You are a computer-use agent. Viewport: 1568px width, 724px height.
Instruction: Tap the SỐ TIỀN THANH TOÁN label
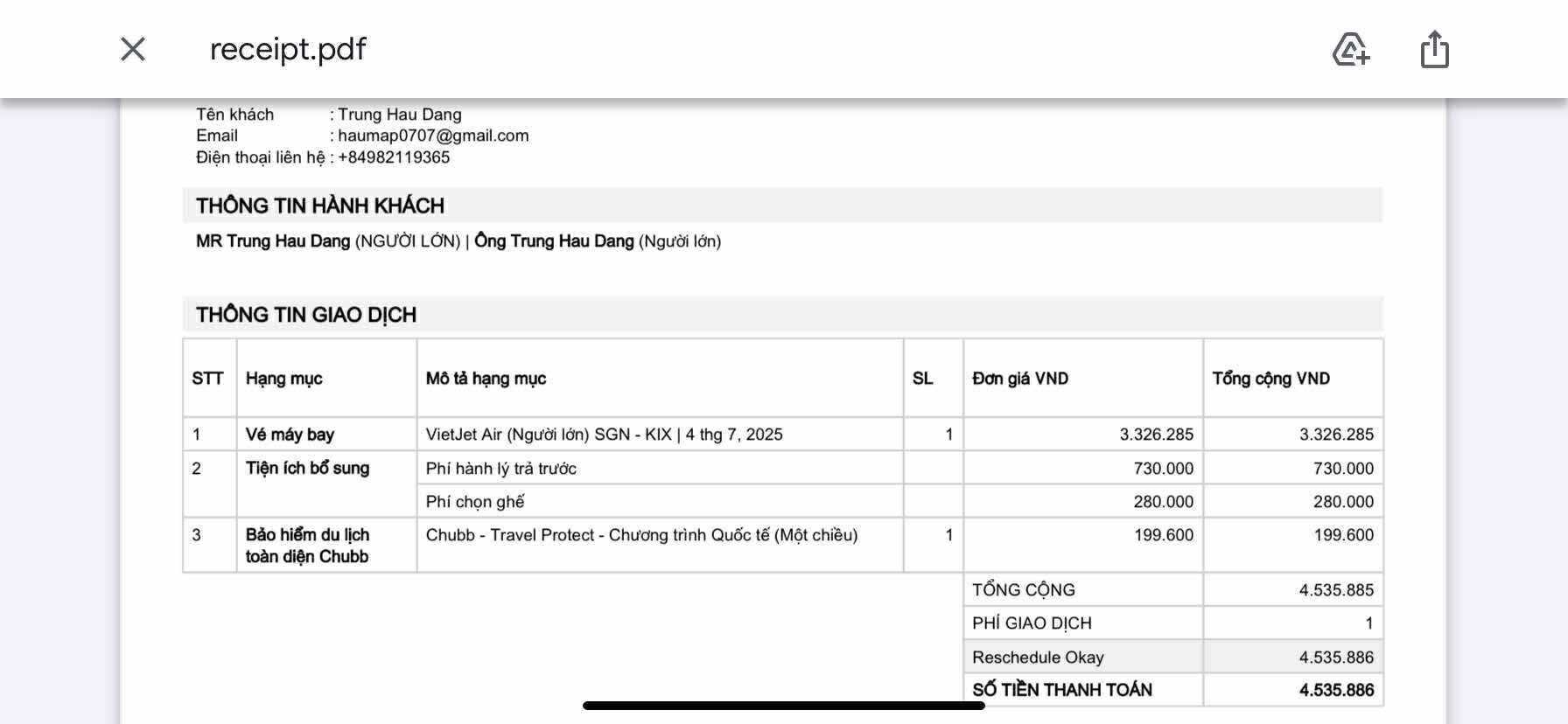[x=1062, y=690]
